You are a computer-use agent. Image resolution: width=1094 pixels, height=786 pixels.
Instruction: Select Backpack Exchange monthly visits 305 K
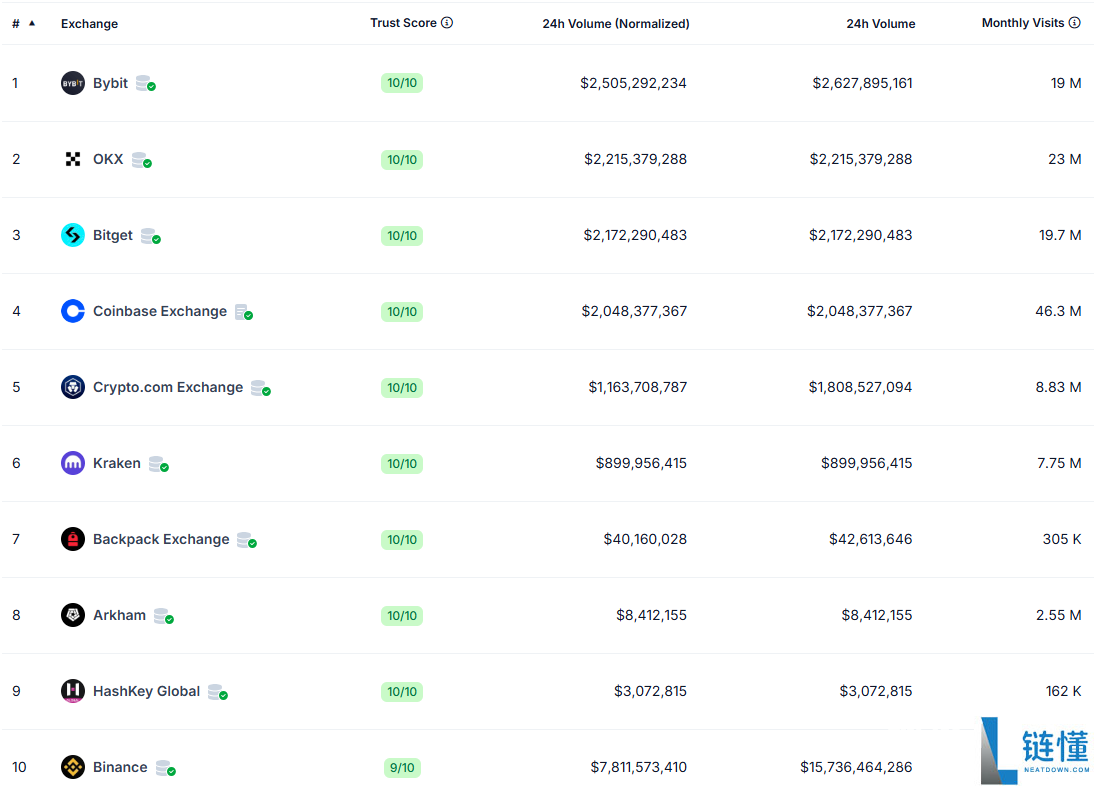[1062, 539]
